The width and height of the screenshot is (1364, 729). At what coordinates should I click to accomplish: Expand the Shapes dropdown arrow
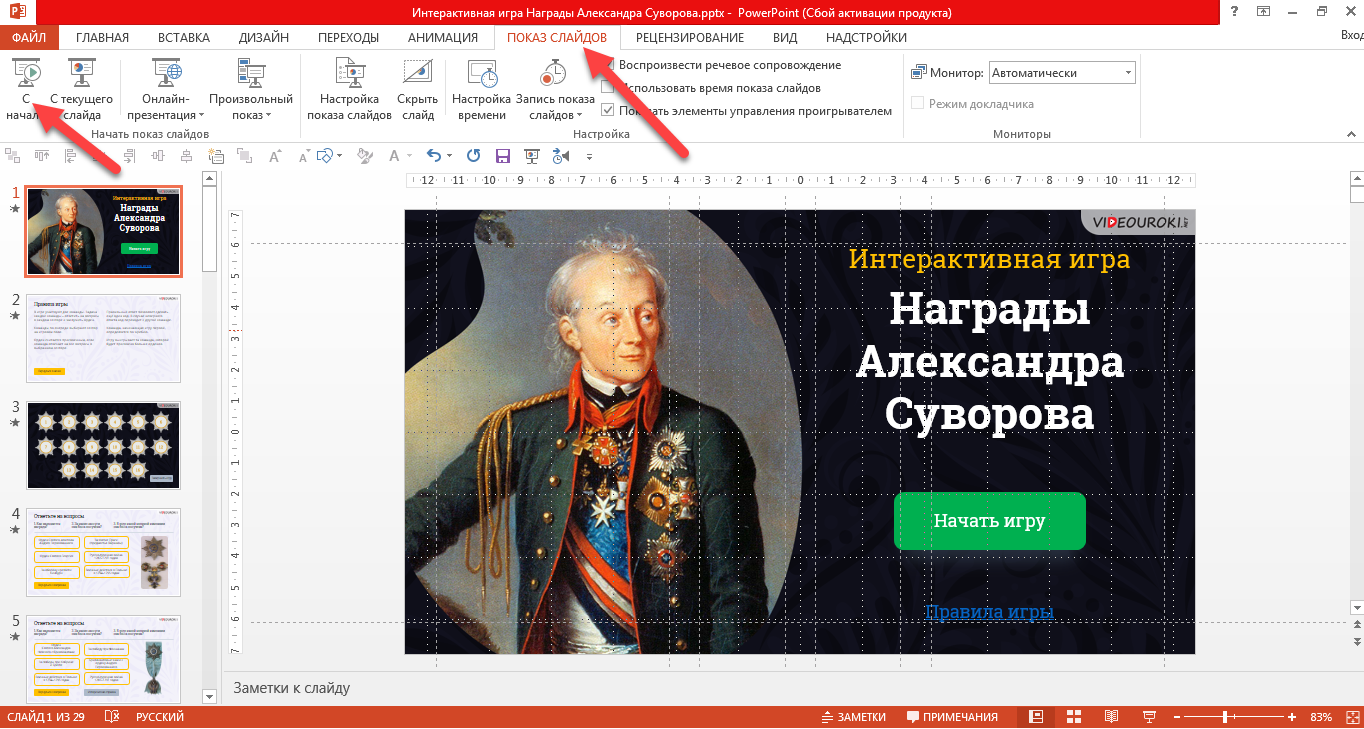tap(340, 156)
